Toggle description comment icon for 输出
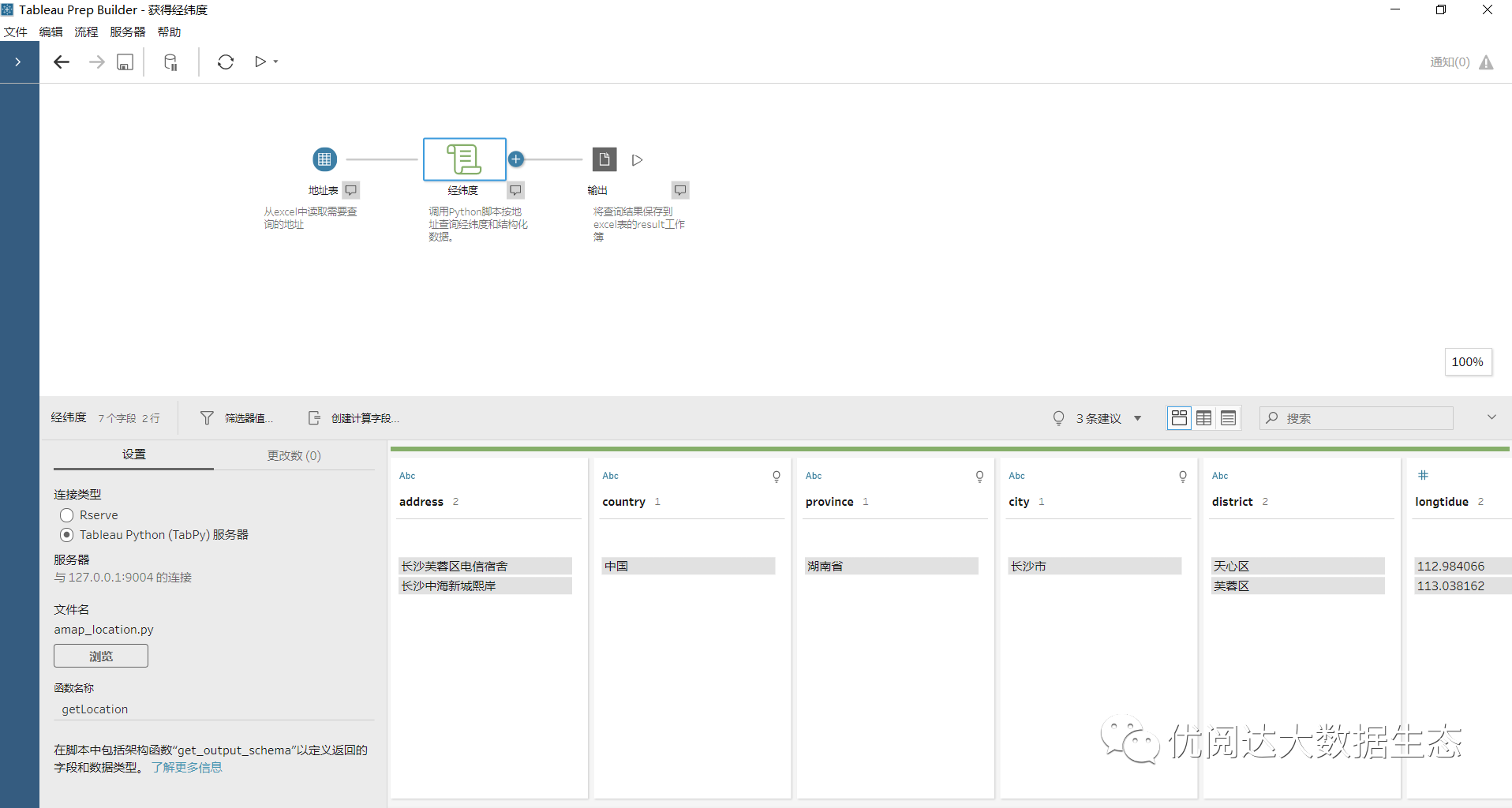Viewport: 1512px width, 808px height. click(680, 190)
